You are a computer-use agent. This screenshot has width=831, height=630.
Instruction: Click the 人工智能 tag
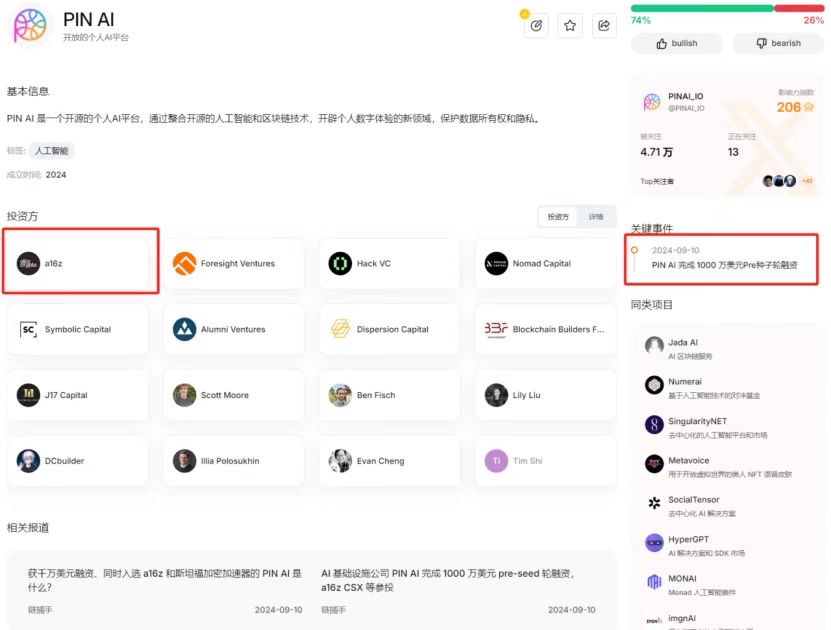(51, 151)
